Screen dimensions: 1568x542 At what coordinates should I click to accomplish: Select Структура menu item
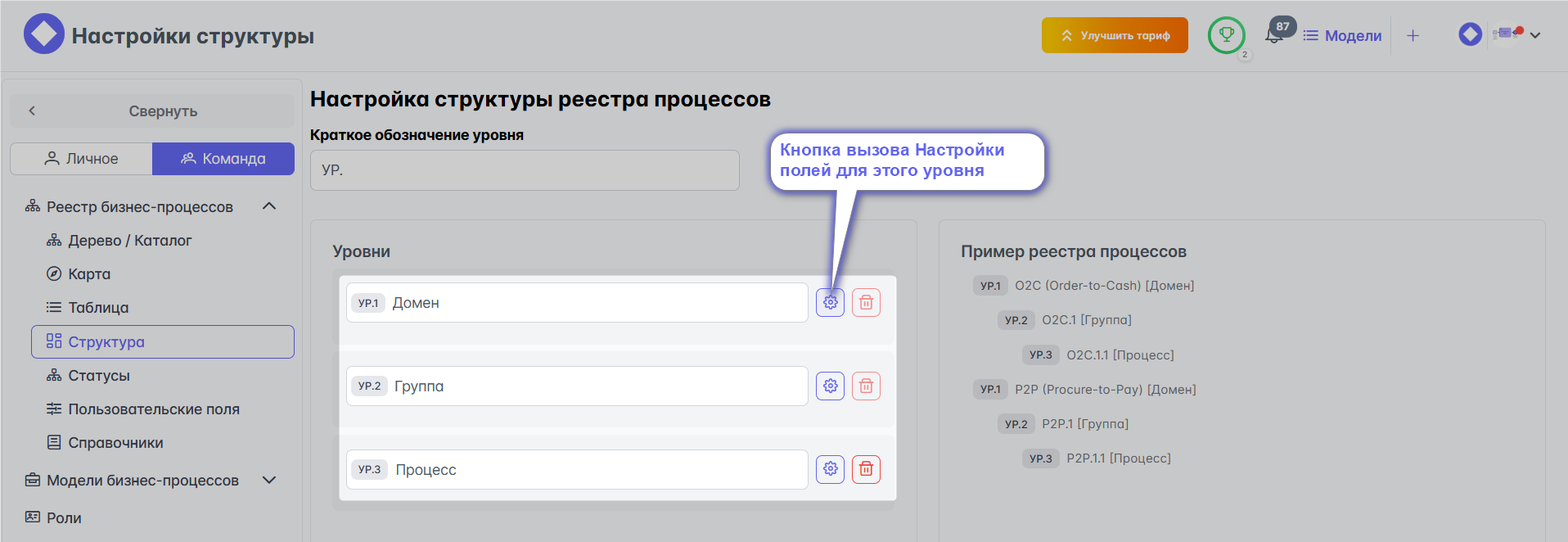(163, 342)
